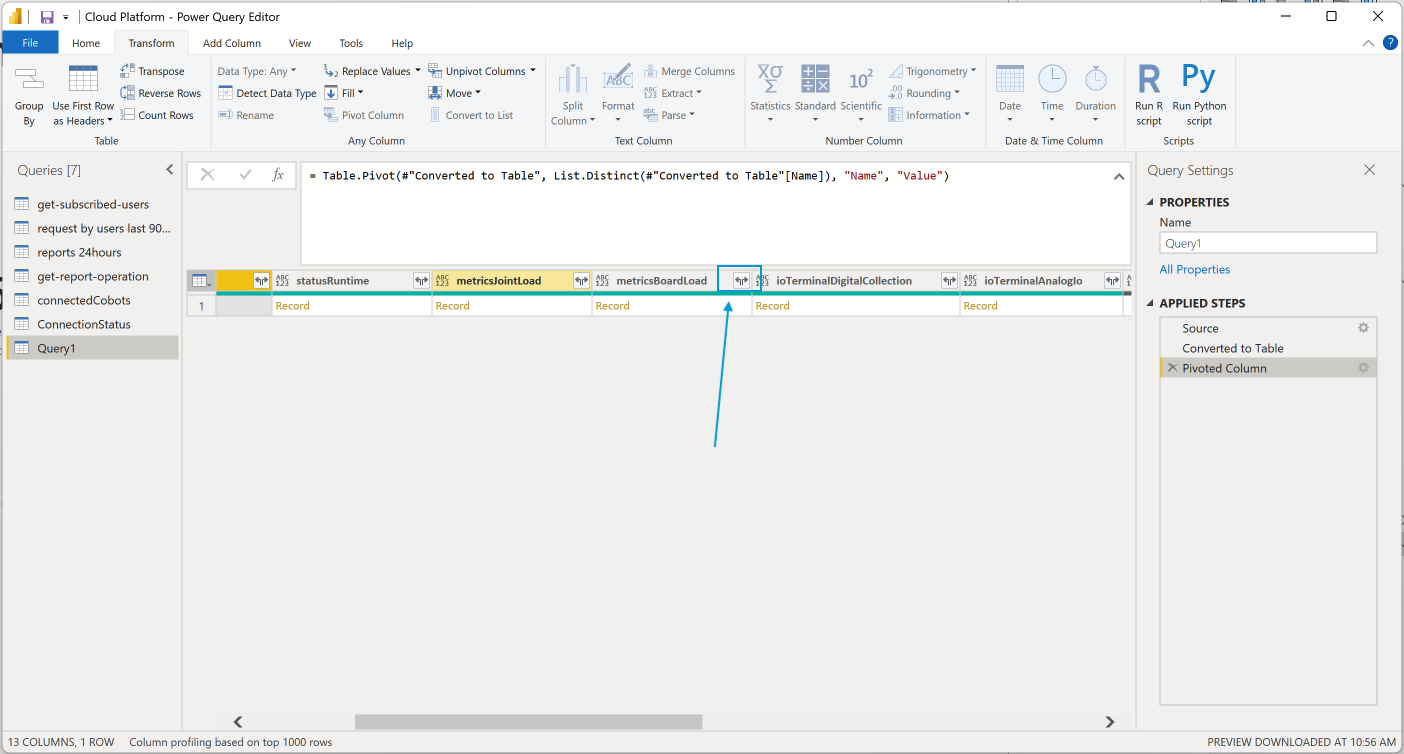Click Run R script
The height and width of the screenshot is (754, 1404).
[1148, 95]
